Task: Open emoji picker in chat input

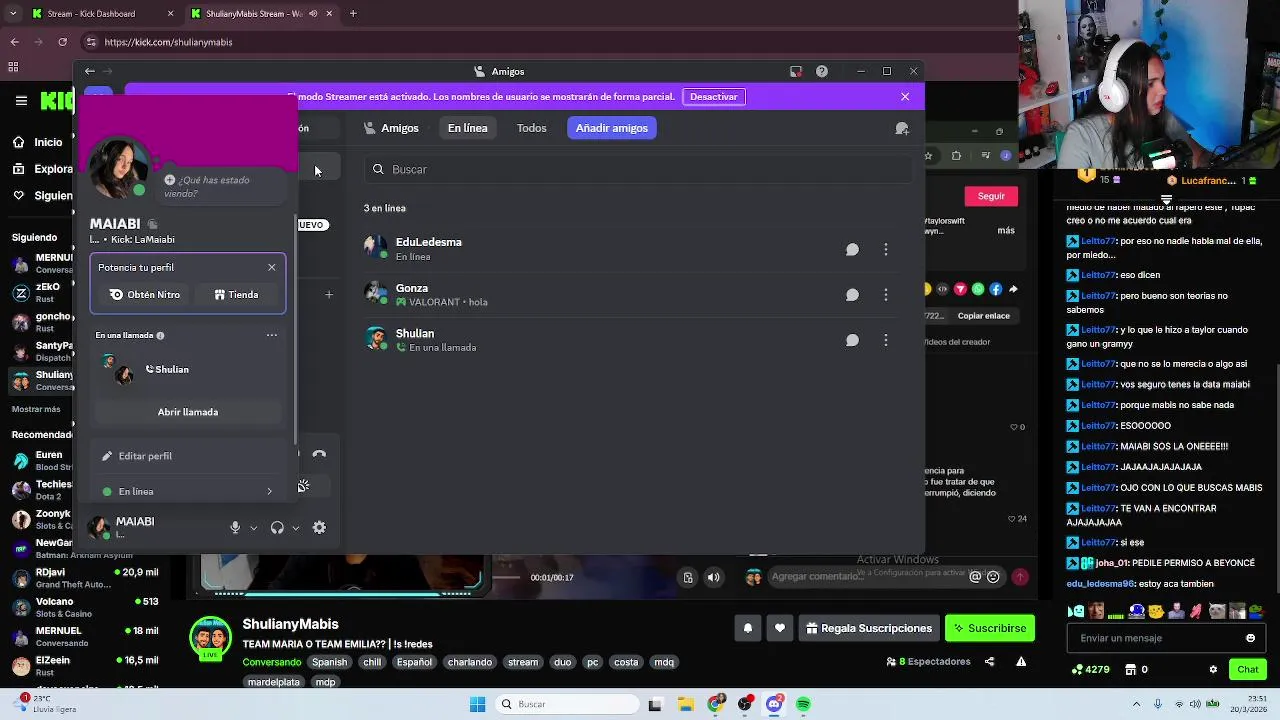Action: click(x=1250, y=638)
